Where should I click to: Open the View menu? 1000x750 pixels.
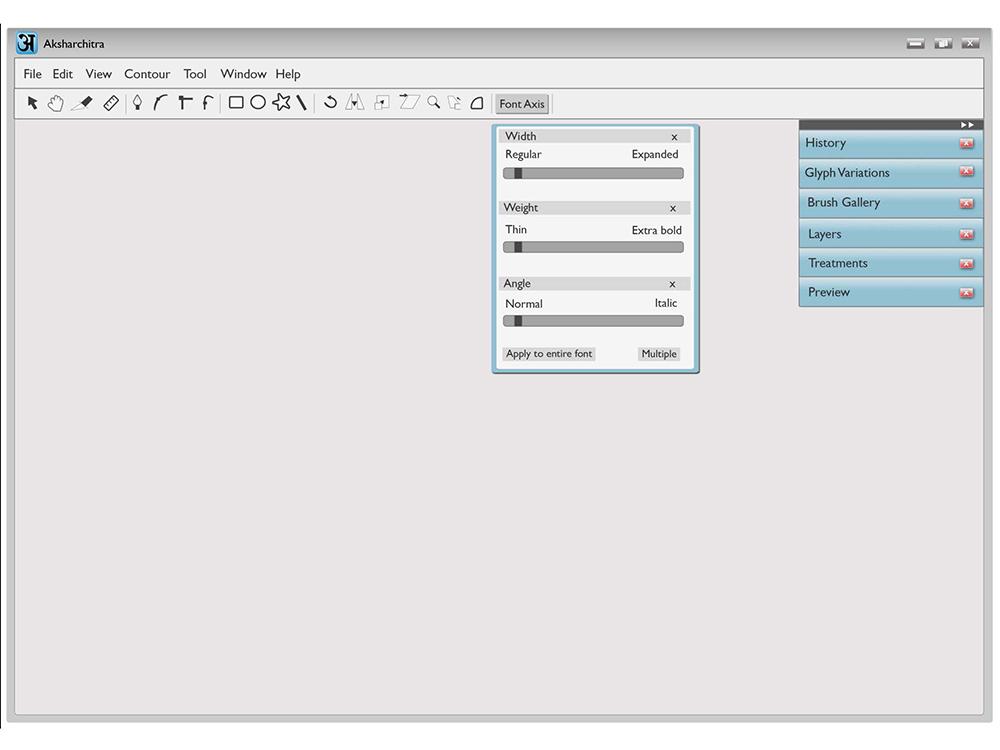99,74
